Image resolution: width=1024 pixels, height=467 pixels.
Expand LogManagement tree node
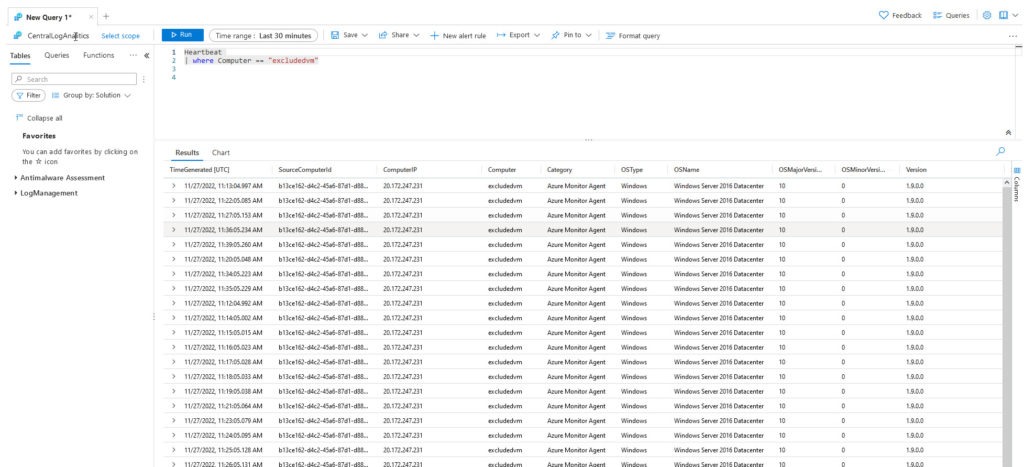[16, 193]
